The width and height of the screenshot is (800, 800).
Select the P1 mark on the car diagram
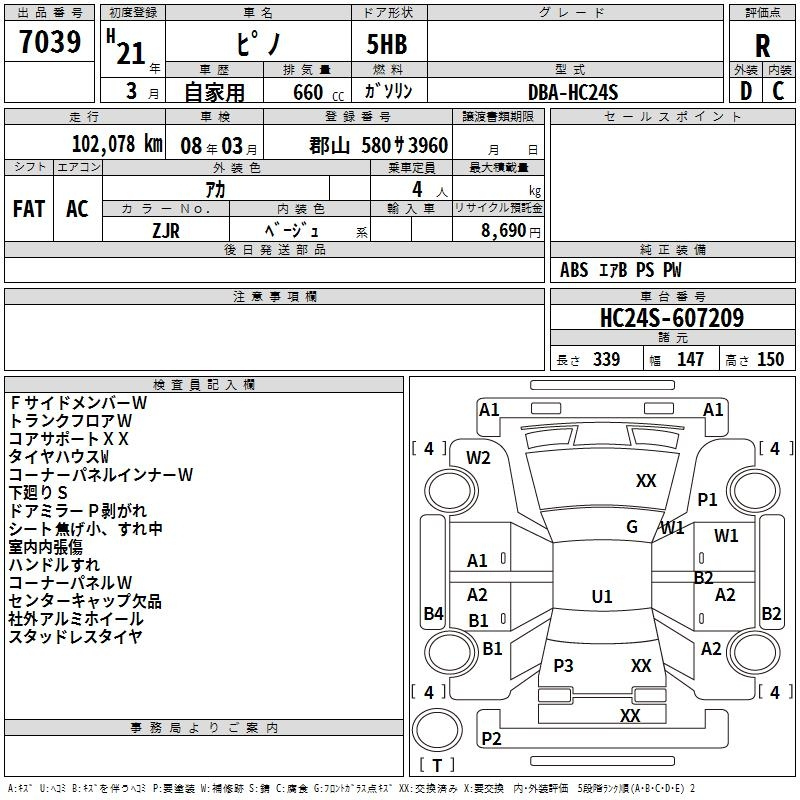click(708, 500)
